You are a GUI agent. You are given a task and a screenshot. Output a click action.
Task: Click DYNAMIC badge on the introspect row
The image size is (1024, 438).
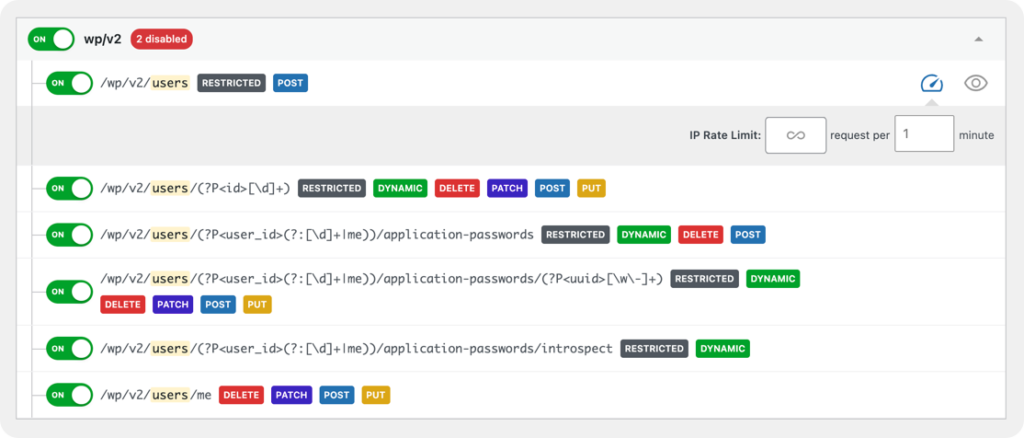click(723, 349)
